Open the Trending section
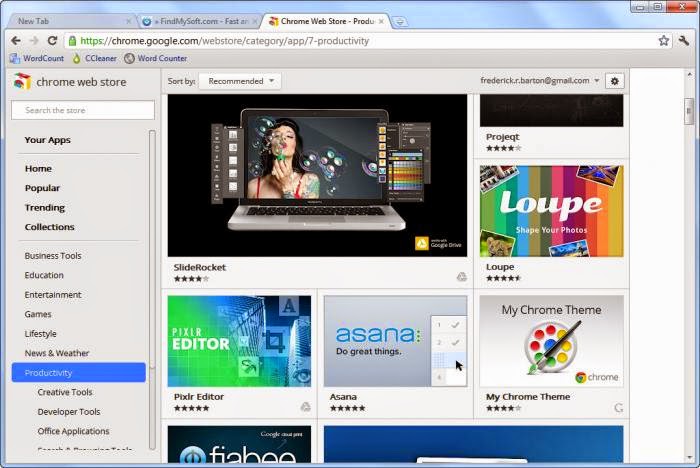Viewport: 700px width, 468px height. click(x=45, y=208)
